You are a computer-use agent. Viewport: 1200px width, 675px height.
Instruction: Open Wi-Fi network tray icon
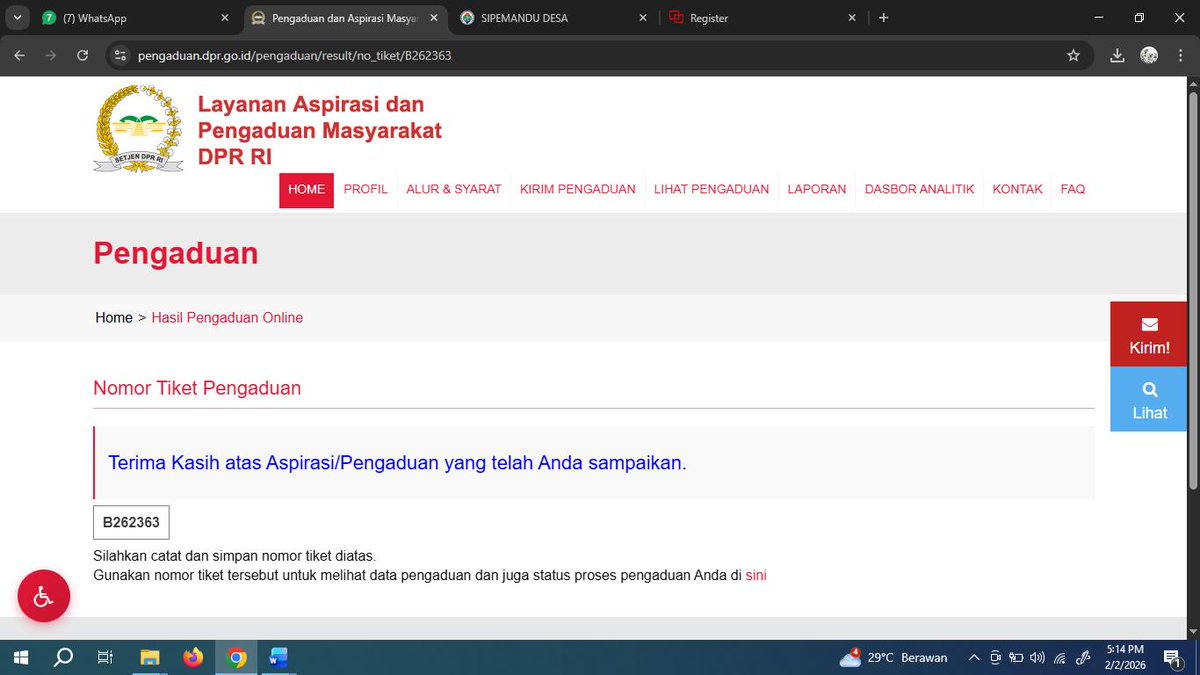click(1059, 658)
